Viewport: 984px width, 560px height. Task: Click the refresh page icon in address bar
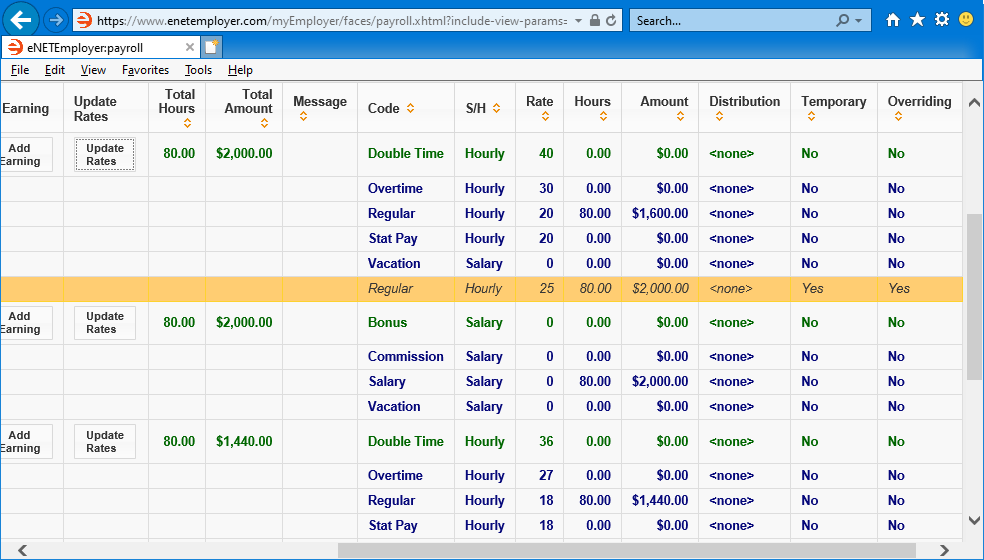tap(611, 20)
